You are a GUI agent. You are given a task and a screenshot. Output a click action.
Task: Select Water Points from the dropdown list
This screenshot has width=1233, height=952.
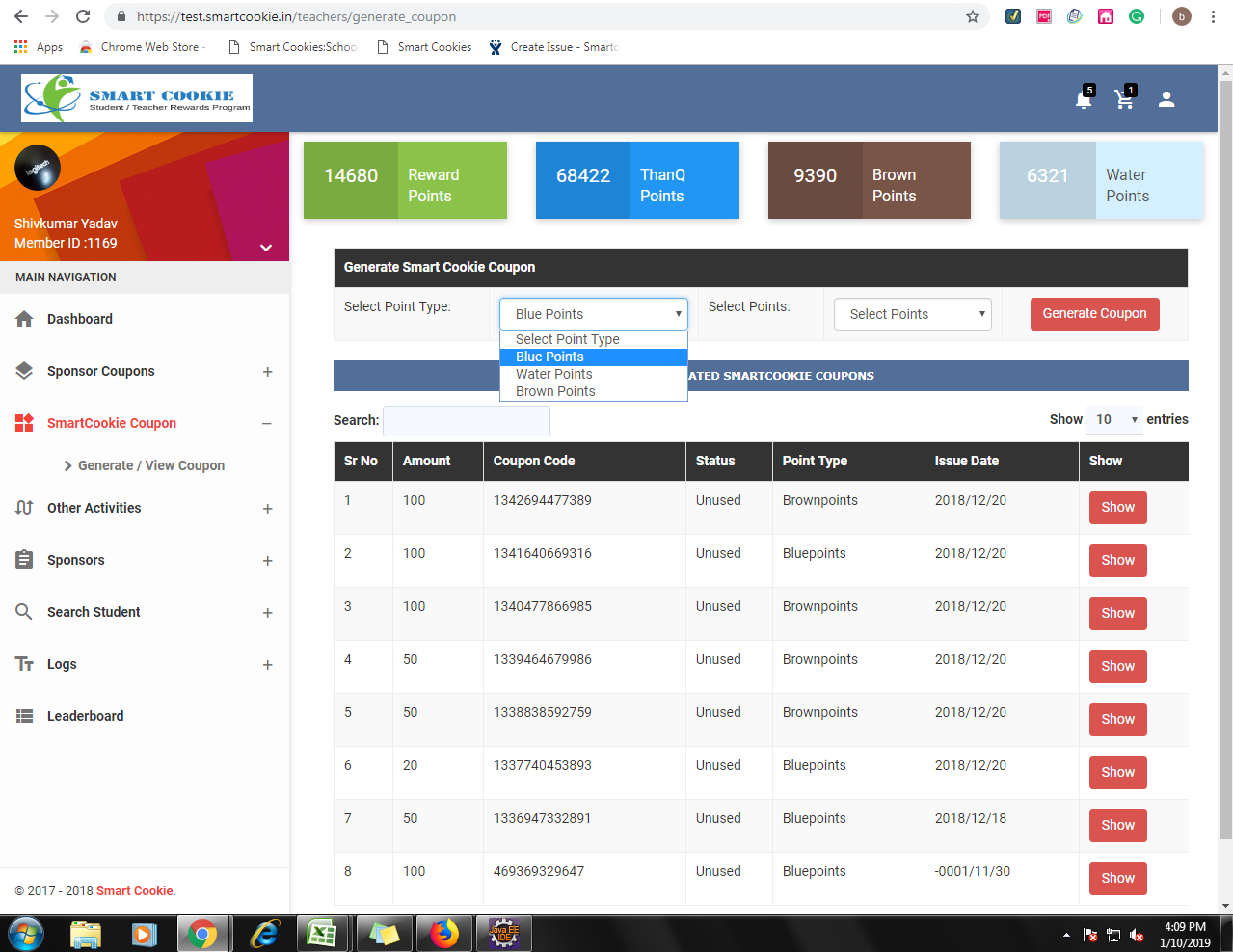554,374
